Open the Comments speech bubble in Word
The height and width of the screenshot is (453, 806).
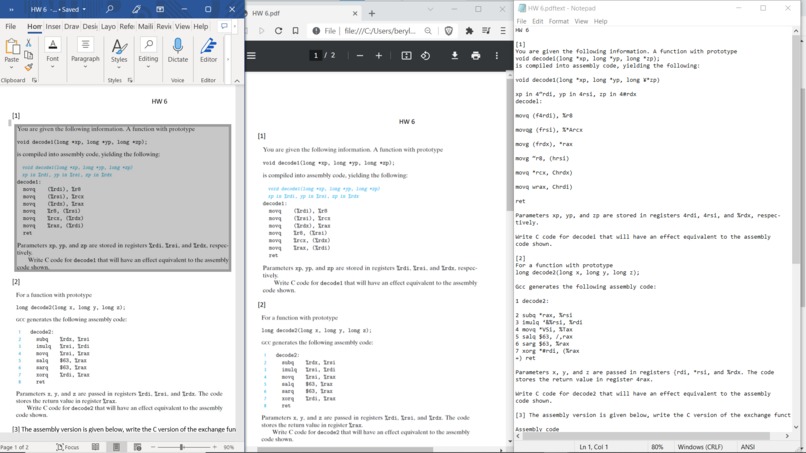coord(224,26)
